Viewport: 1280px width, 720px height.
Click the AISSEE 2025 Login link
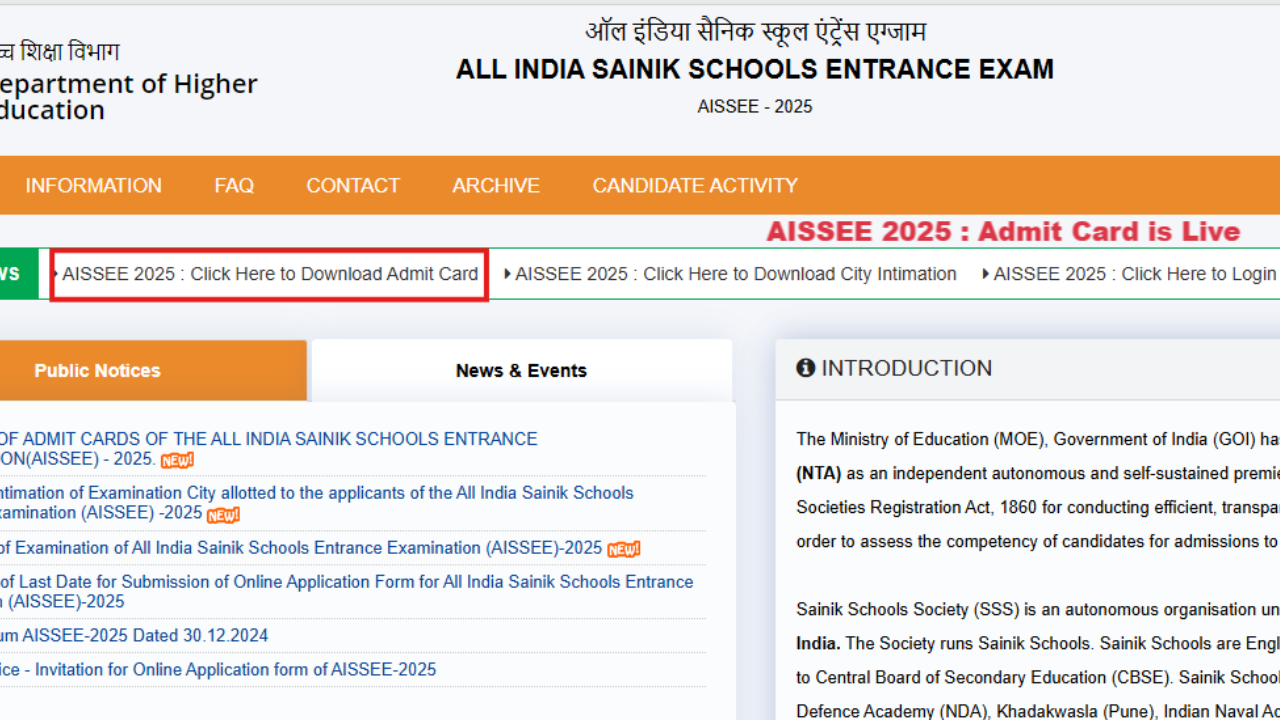(1135, 273)
